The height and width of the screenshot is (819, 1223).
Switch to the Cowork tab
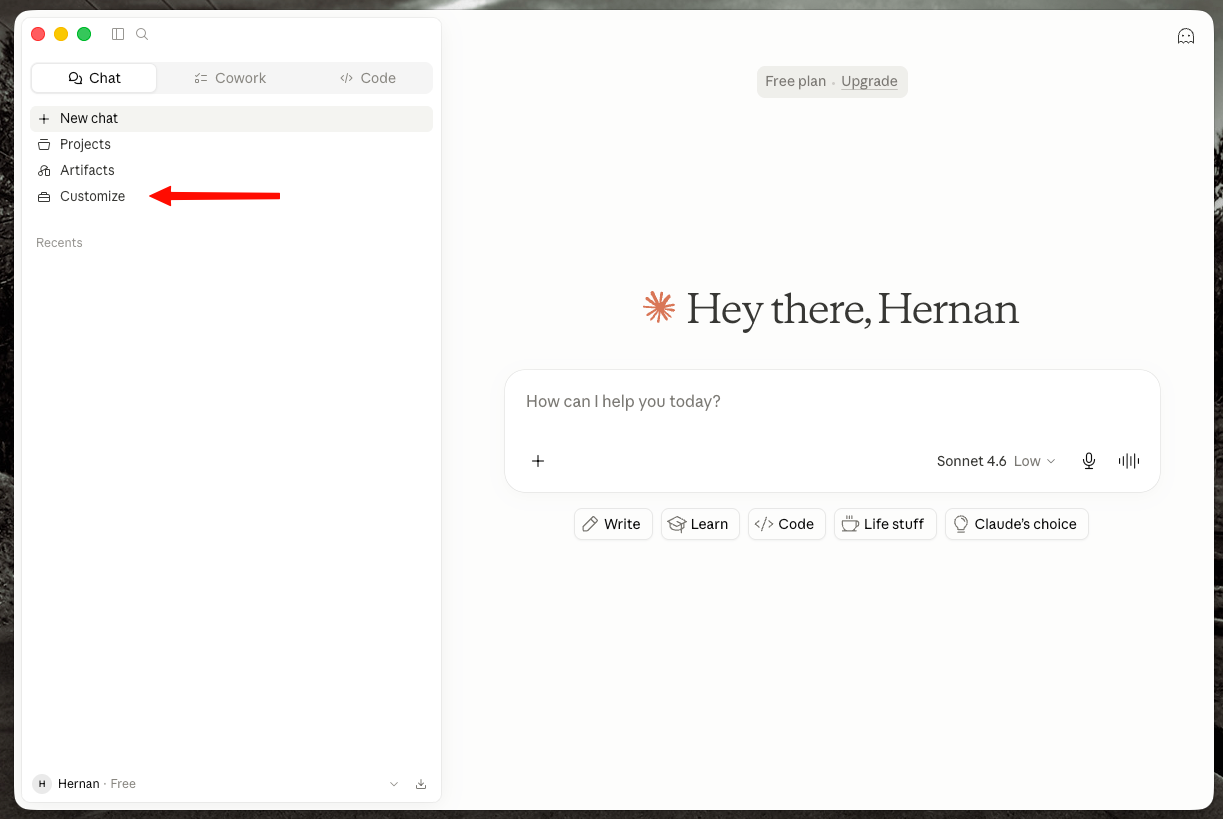230,78
